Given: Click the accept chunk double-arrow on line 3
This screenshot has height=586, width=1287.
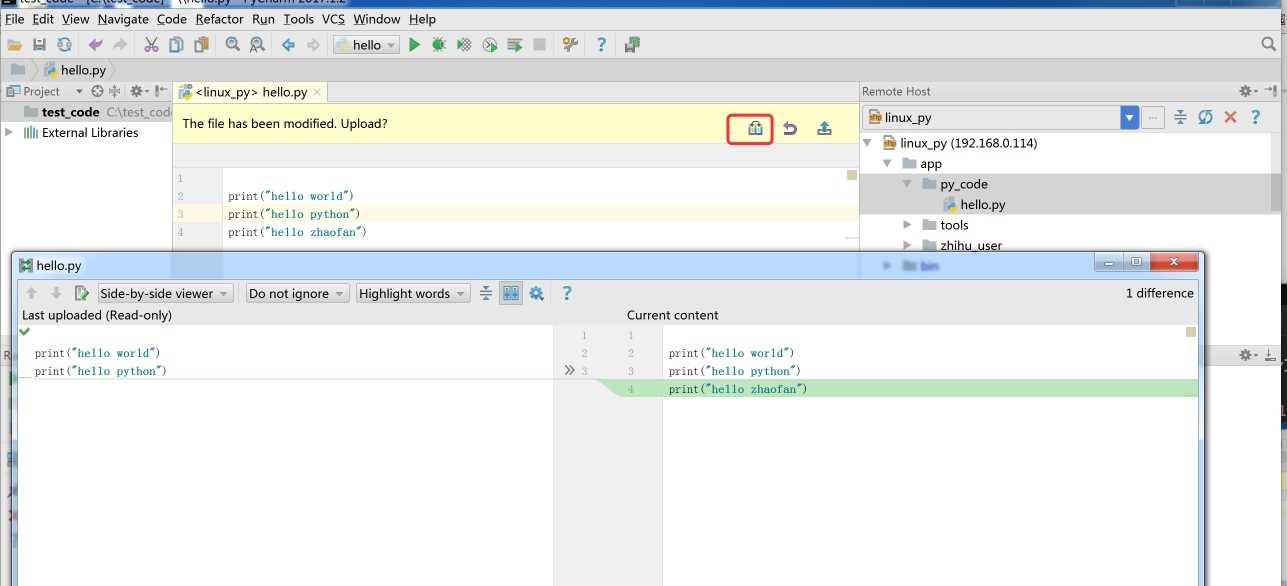Looking at the screenshot, I should (x=569, y=370).
